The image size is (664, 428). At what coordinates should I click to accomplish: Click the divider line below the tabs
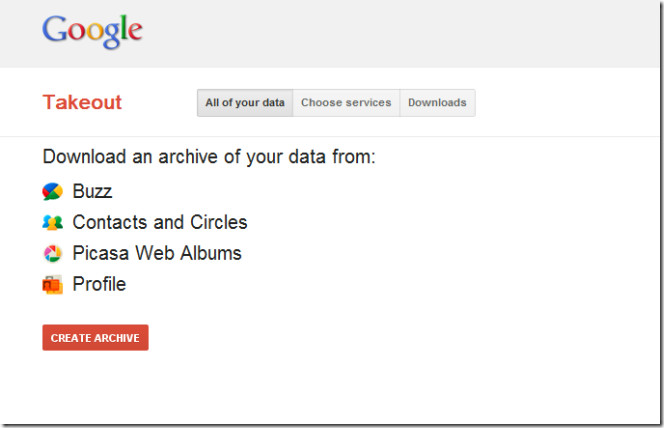(330, 136)
